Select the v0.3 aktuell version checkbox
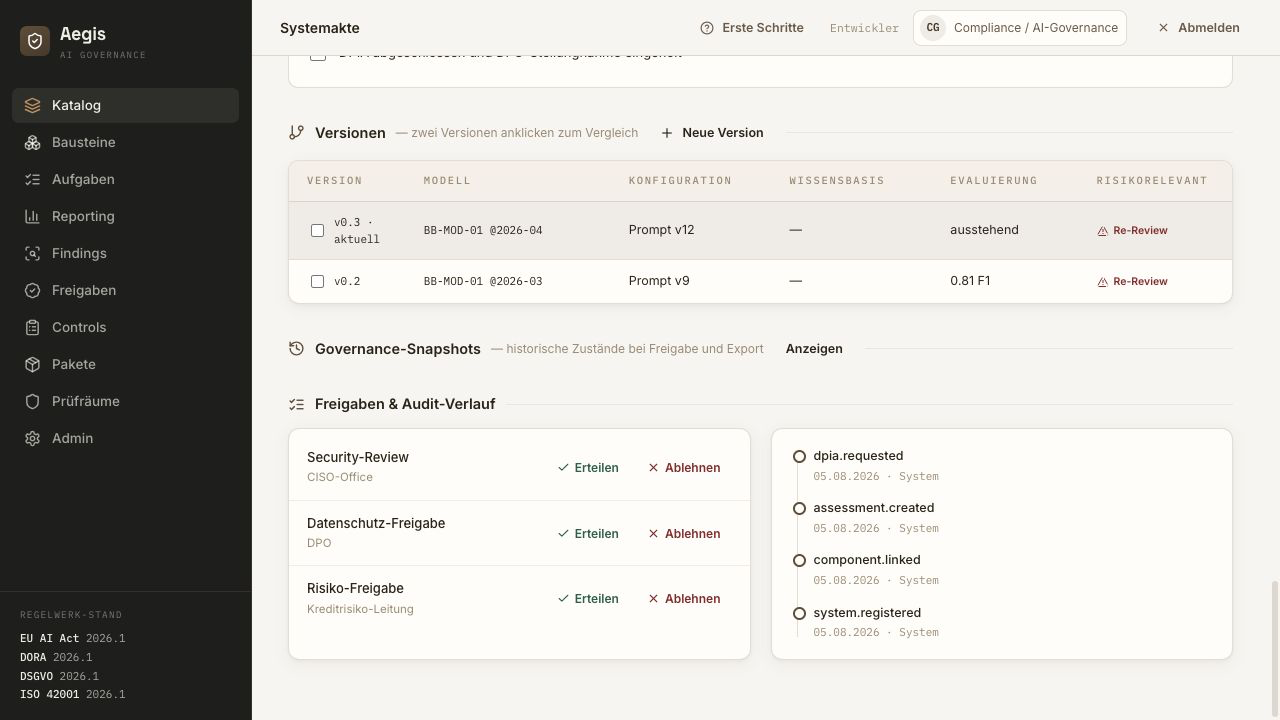The width and height of the screenshot is (1280, 720). 317,230
